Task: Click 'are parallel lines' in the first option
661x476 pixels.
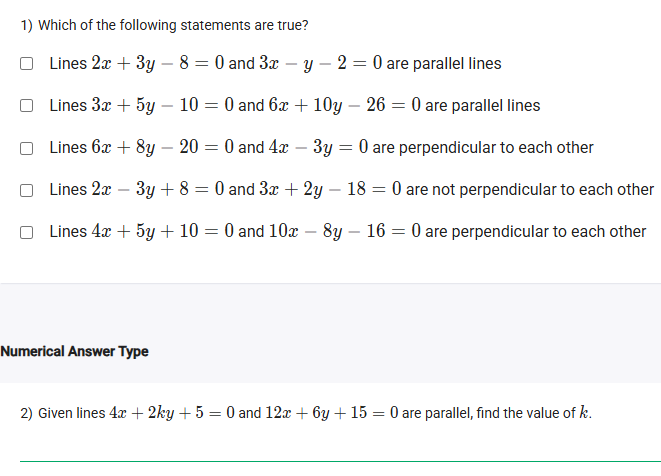Action: click(x=444, y=64)
